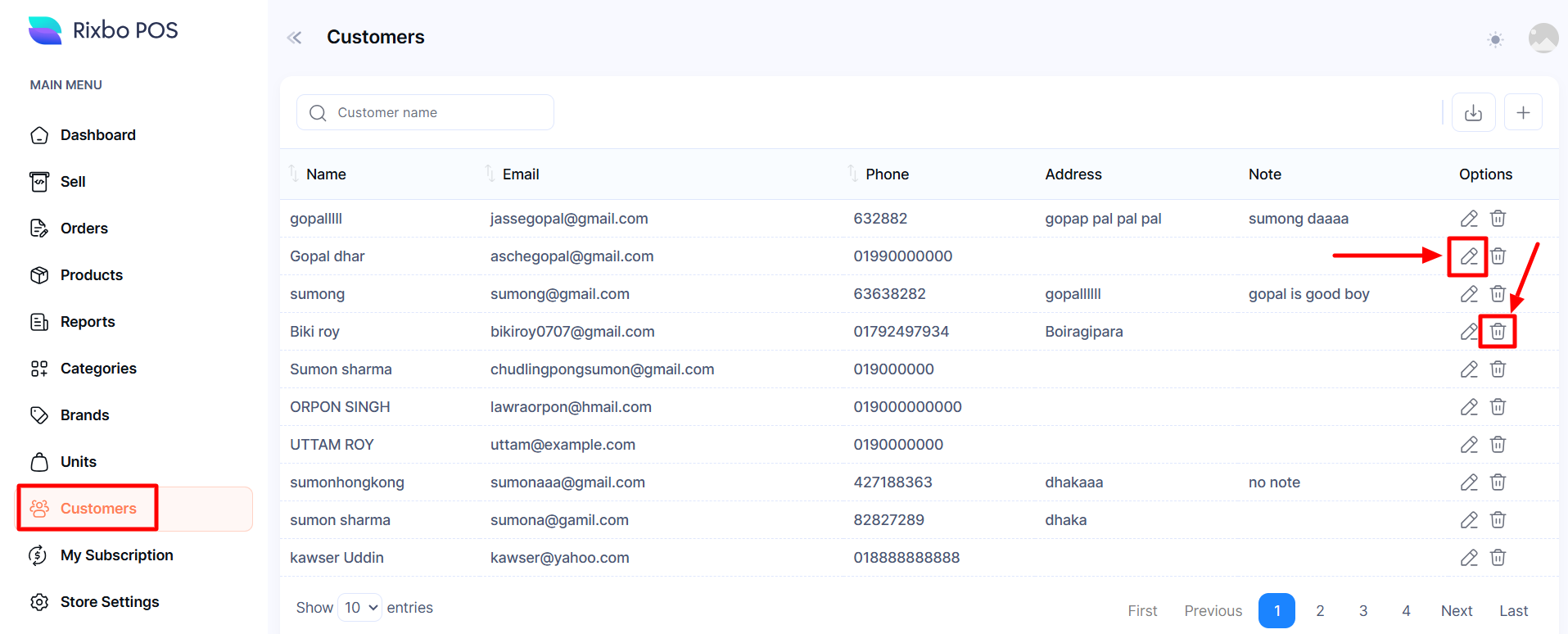This screenshot has width=1568, height=634.
Task: Go to page 2 of customers
Action: click(1320, 611)
